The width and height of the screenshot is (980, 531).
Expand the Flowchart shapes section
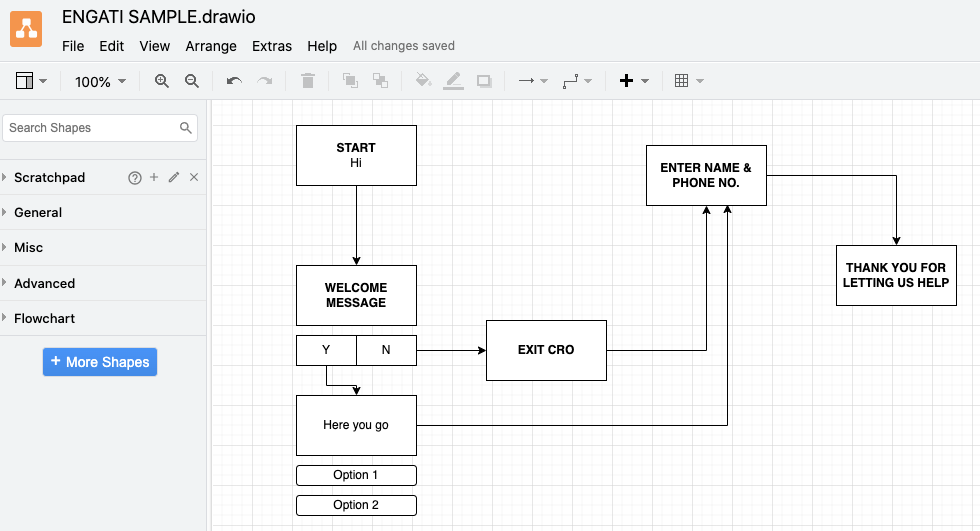click(x=44, y=318)
